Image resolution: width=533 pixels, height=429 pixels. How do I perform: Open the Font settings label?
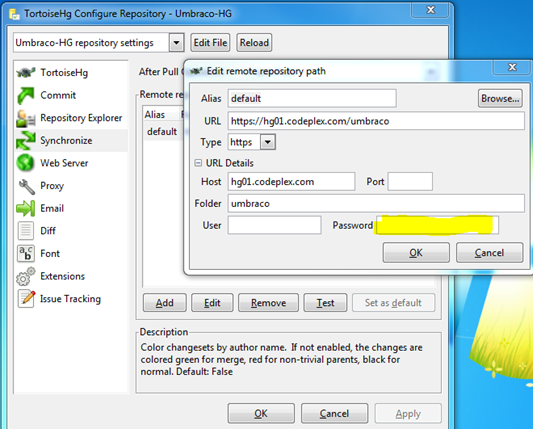[x=50, y=254]
